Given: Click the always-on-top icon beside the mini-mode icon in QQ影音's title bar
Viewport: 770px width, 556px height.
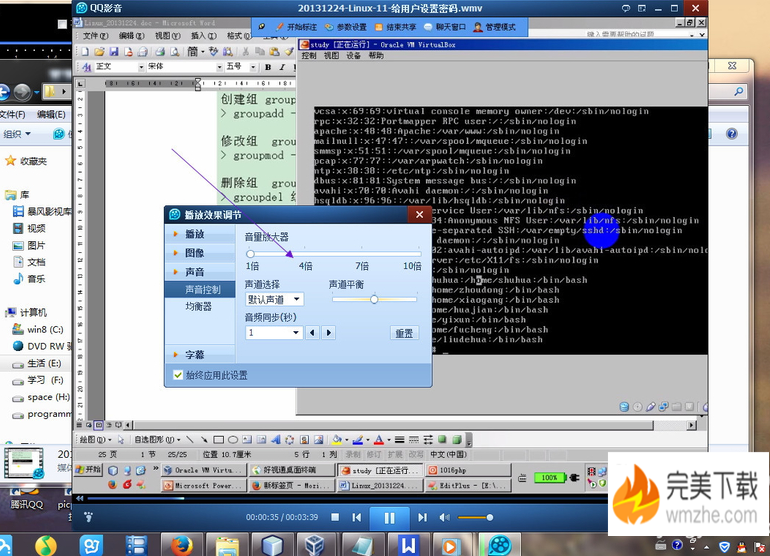Looking at the screenshot, I should click(x=626, y=8).
